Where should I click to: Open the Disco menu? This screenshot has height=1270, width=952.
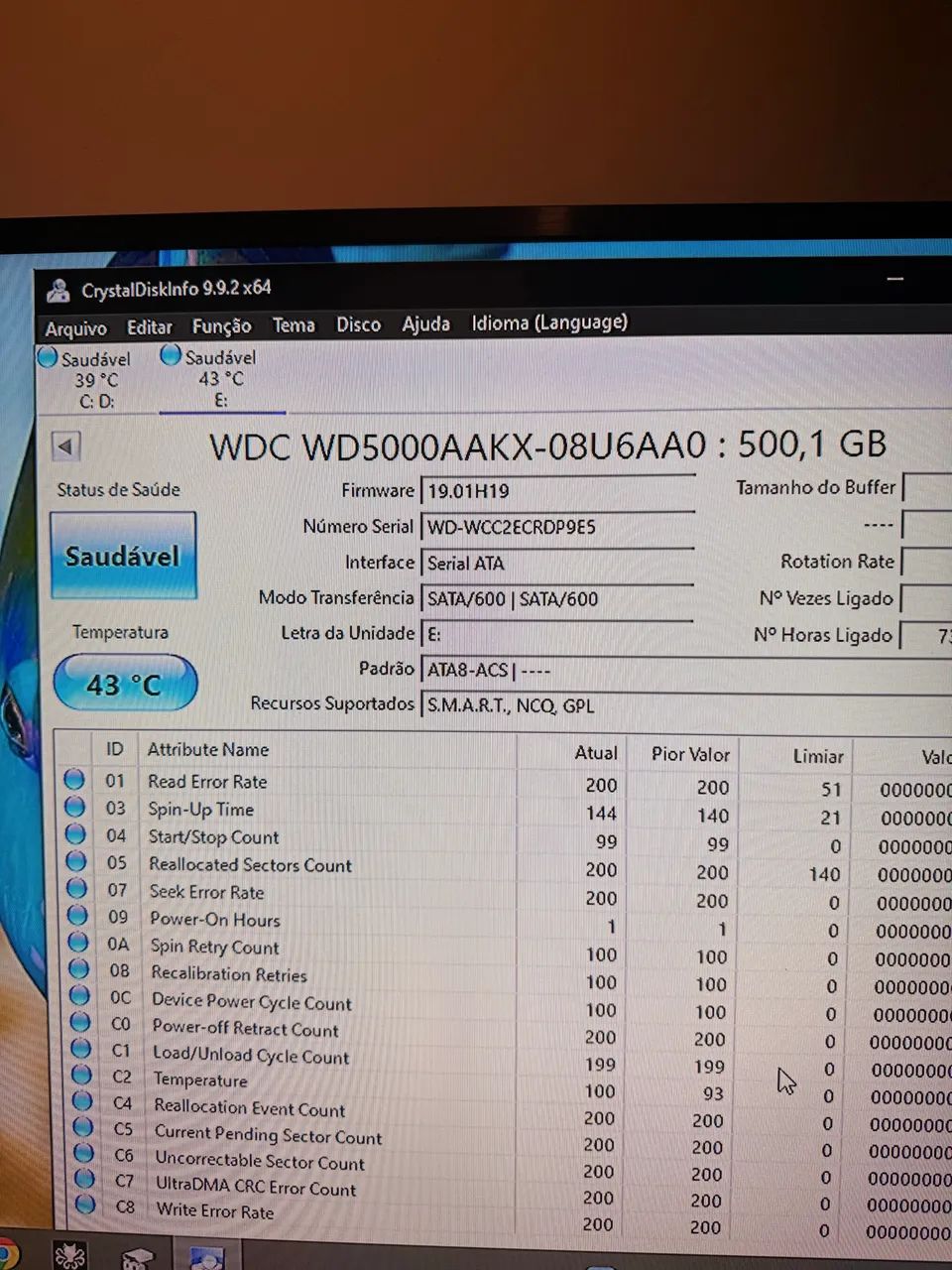click(359, 324)
